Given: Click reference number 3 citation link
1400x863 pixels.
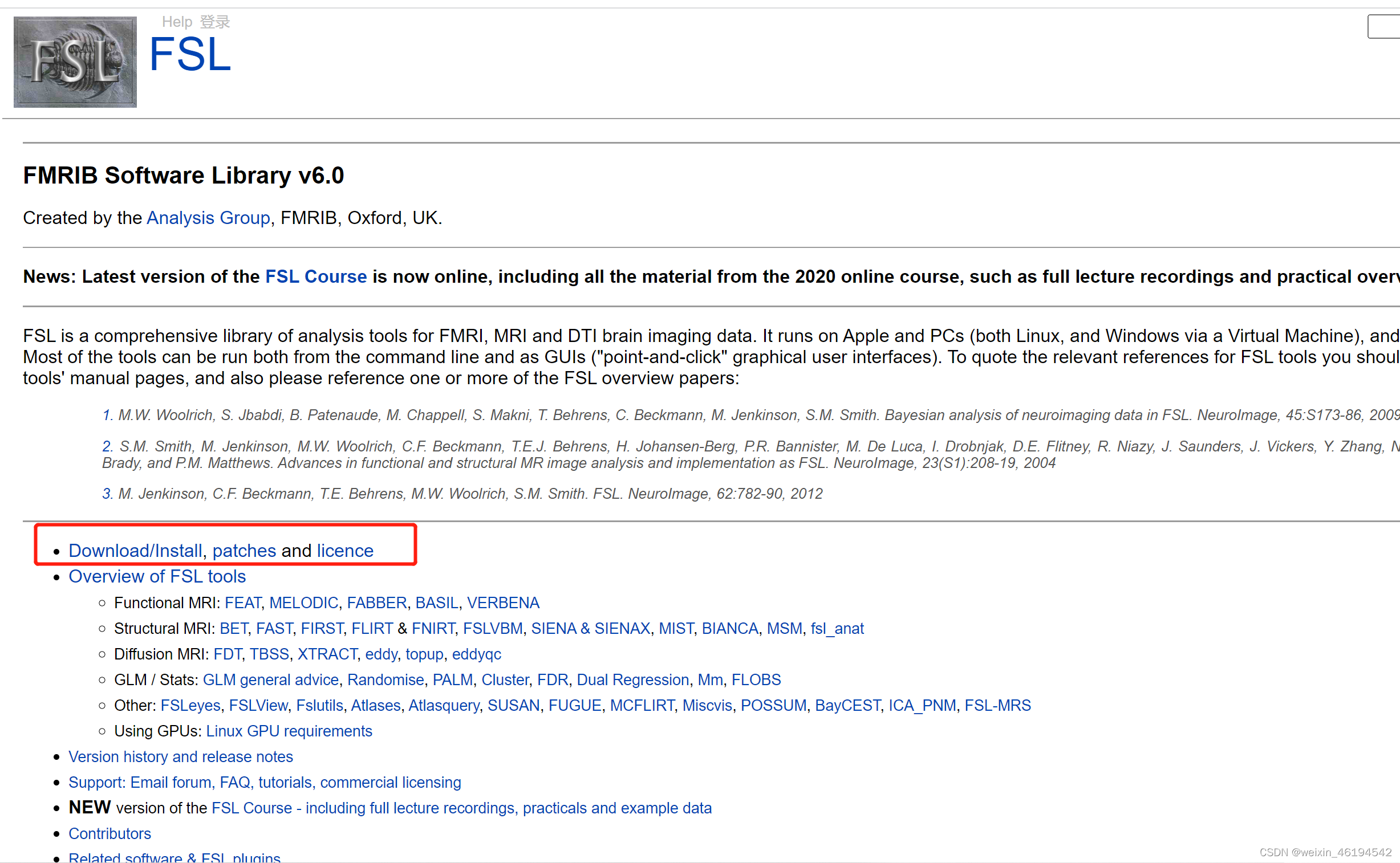Looking at the screenshot, I should (107, 493).
